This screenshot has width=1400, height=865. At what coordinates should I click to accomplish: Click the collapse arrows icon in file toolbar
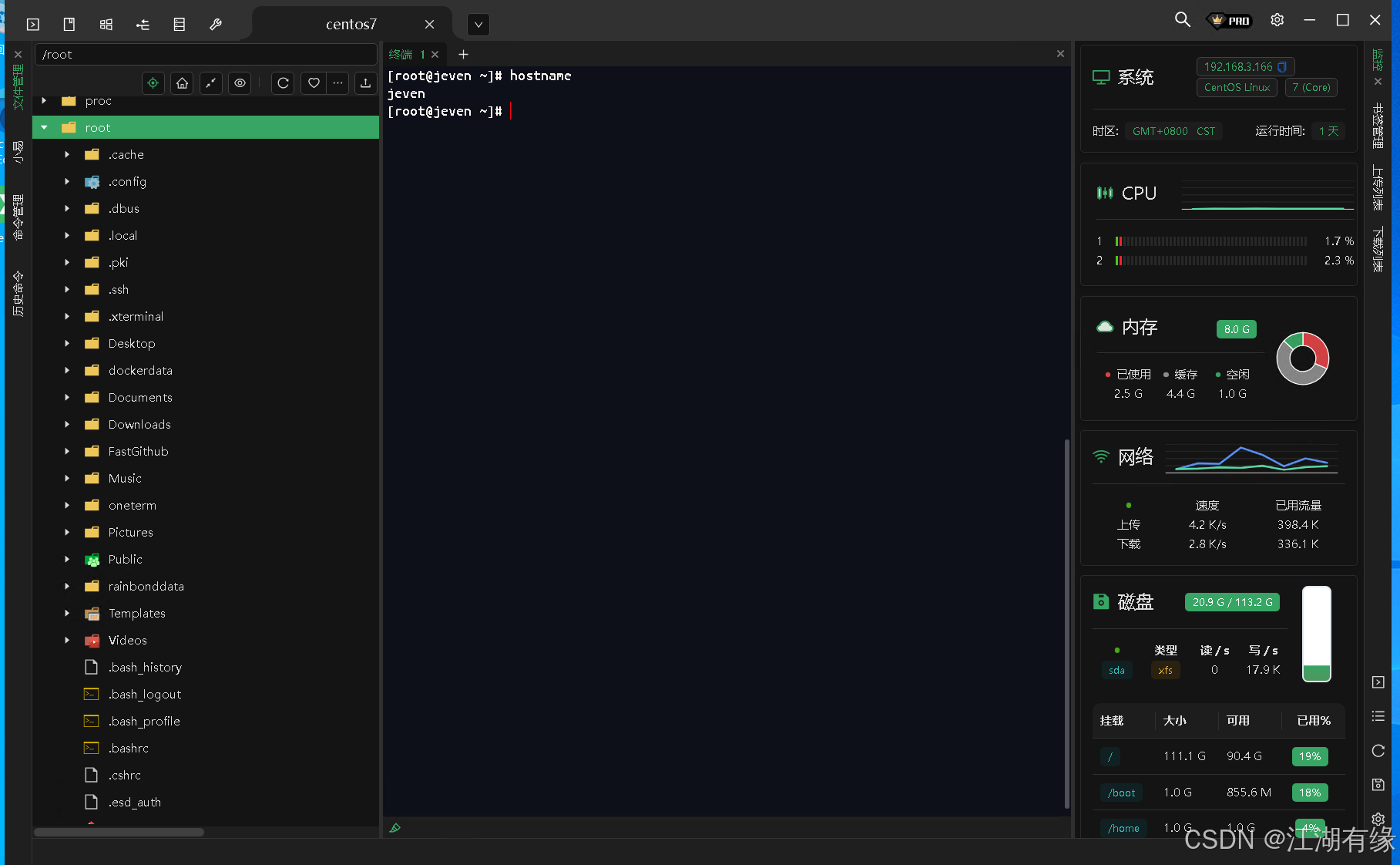[x=211, y=83]
